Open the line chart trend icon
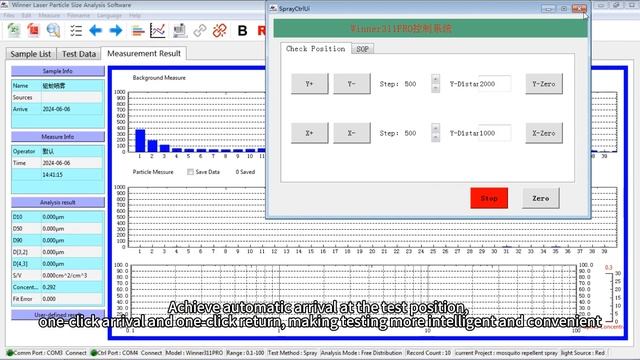 point(158,31)
